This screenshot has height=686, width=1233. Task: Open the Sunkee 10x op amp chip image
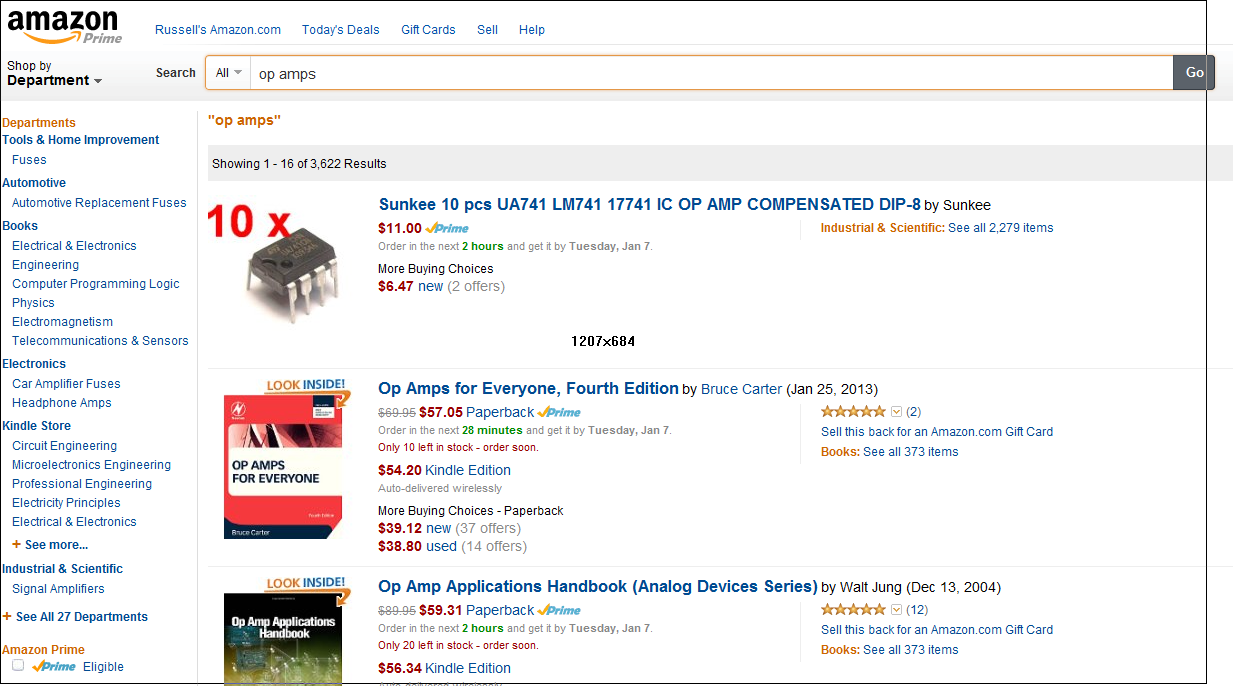pos(269,262)
